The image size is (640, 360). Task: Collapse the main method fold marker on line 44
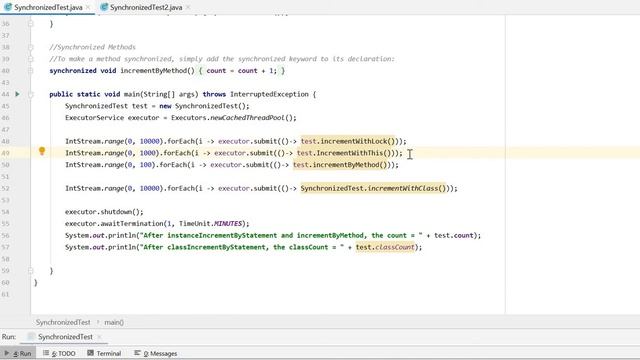click(x=31, y=94)
